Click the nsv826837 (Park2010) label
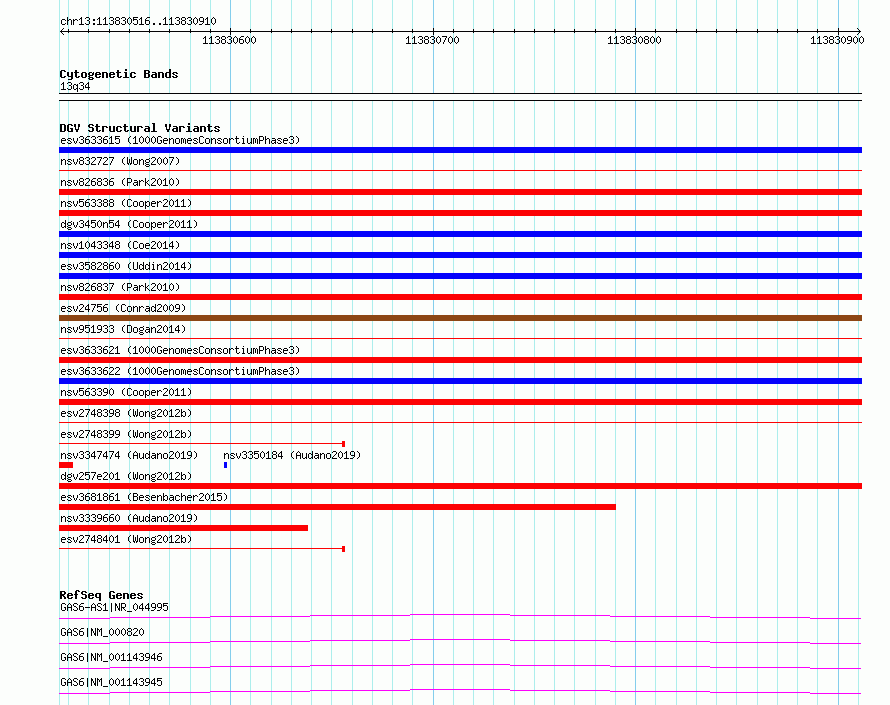 pos(120,287)
